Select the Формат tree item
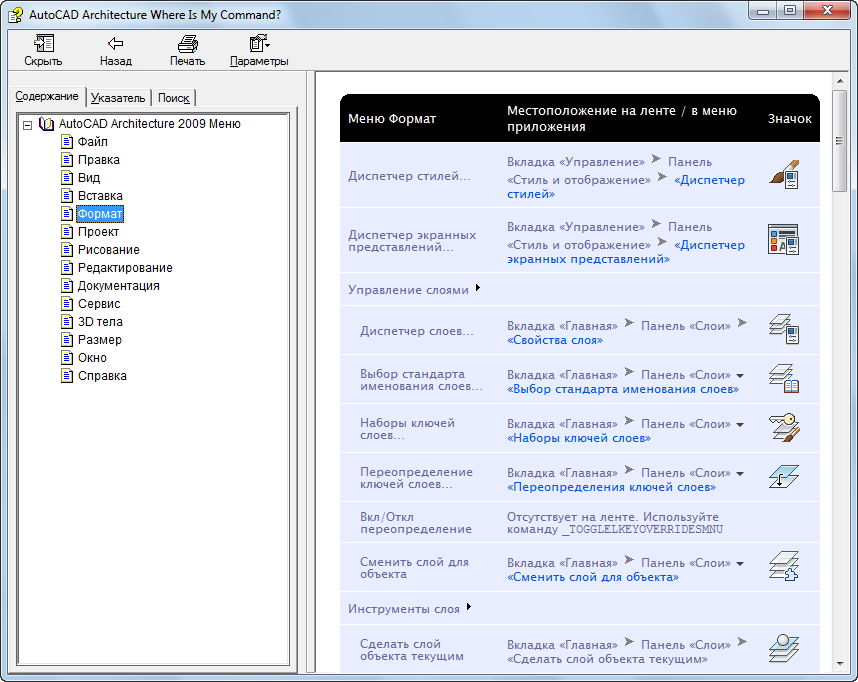The image size is (858, 682). pos(100,214)
